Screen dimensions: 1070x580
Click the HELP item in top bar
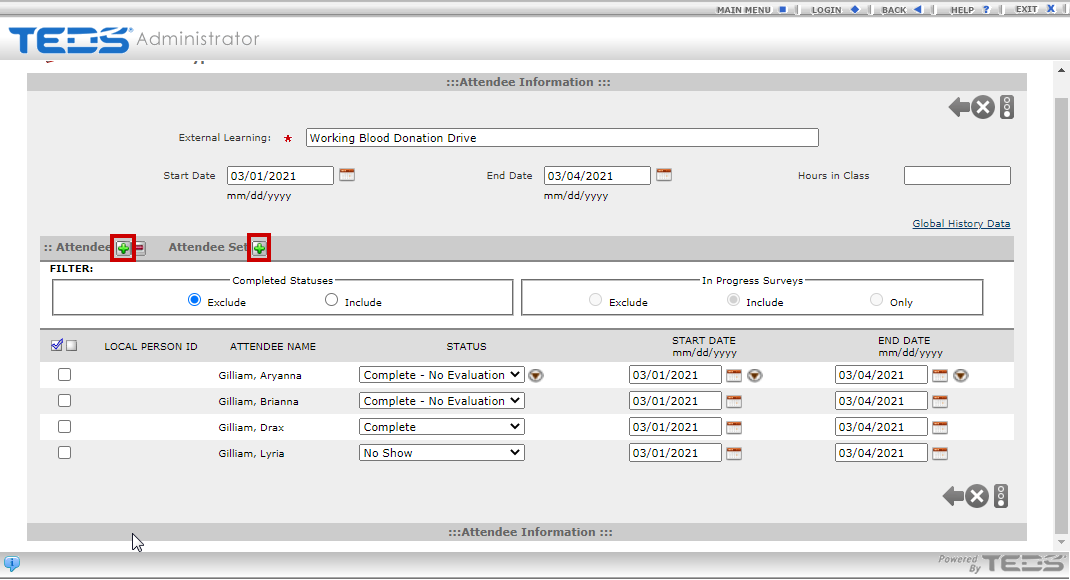coord(969,9)
